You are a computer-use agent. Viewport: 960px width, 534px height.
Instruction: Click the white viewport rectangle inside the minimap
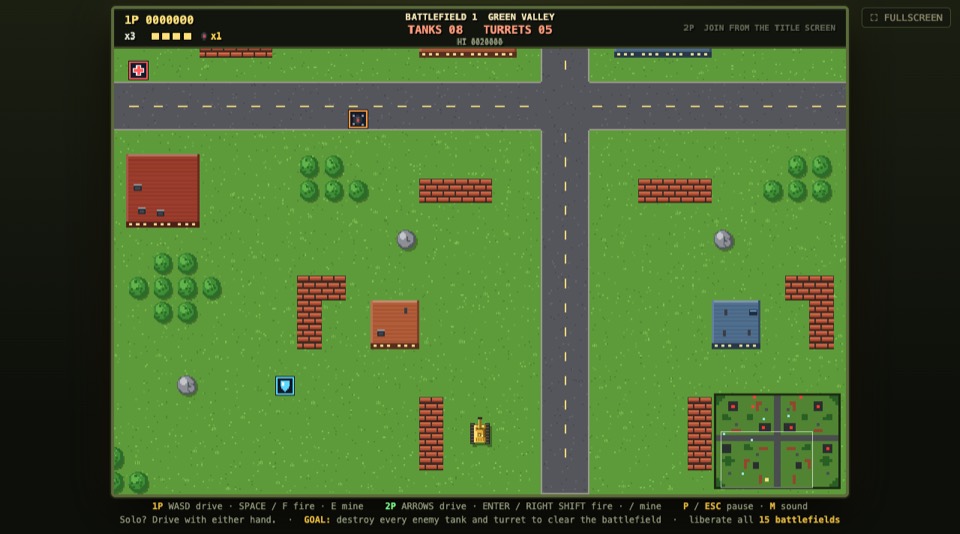[767, 459]
